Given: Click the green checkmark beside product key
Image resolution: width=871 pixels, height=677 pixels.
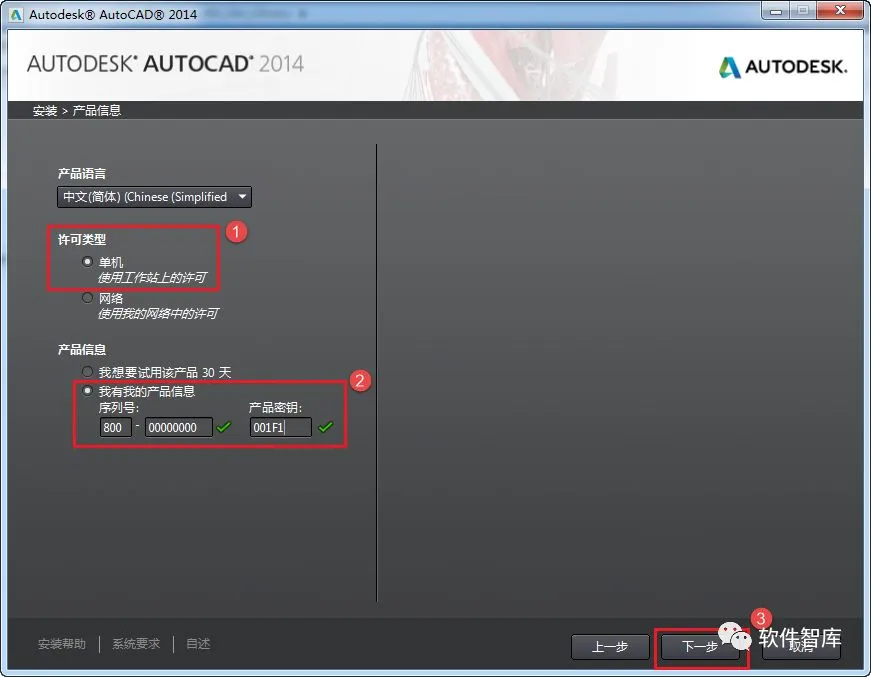Looking at the screenshot, I should 326,427.
